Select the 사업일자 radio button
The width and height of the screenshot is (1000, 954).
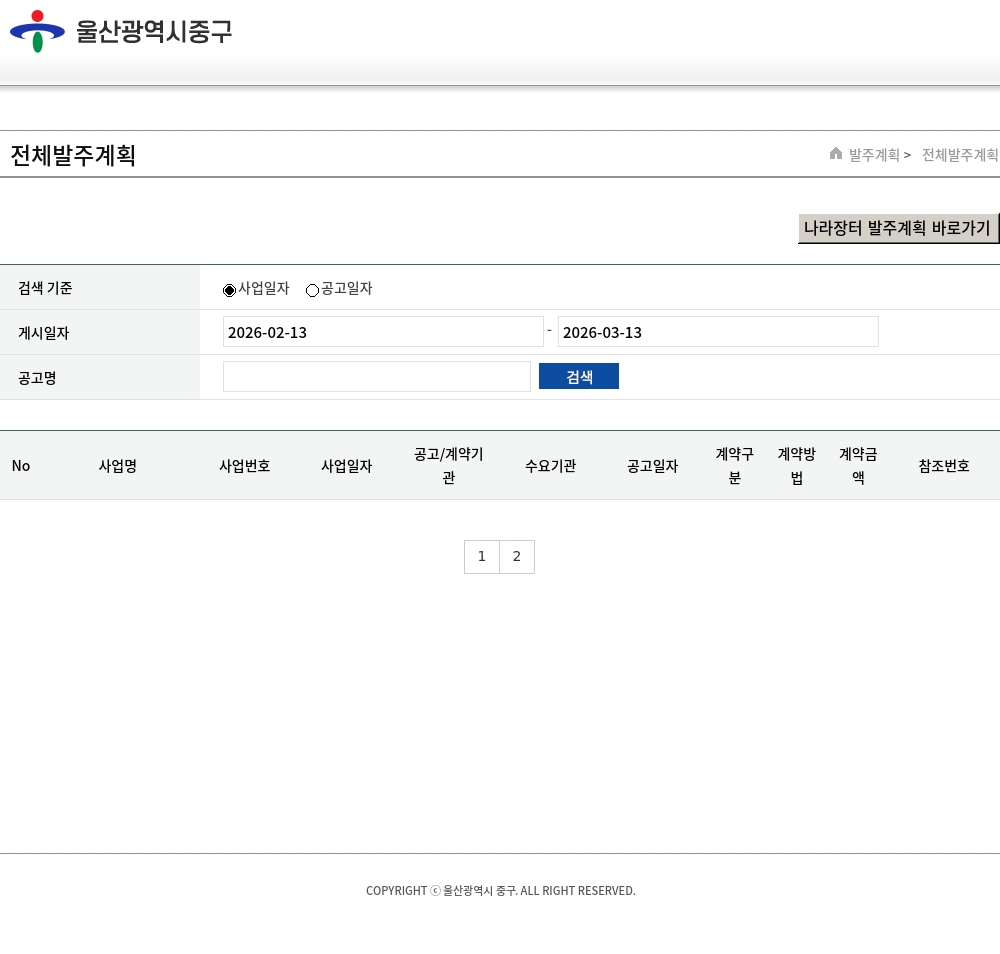229,290
